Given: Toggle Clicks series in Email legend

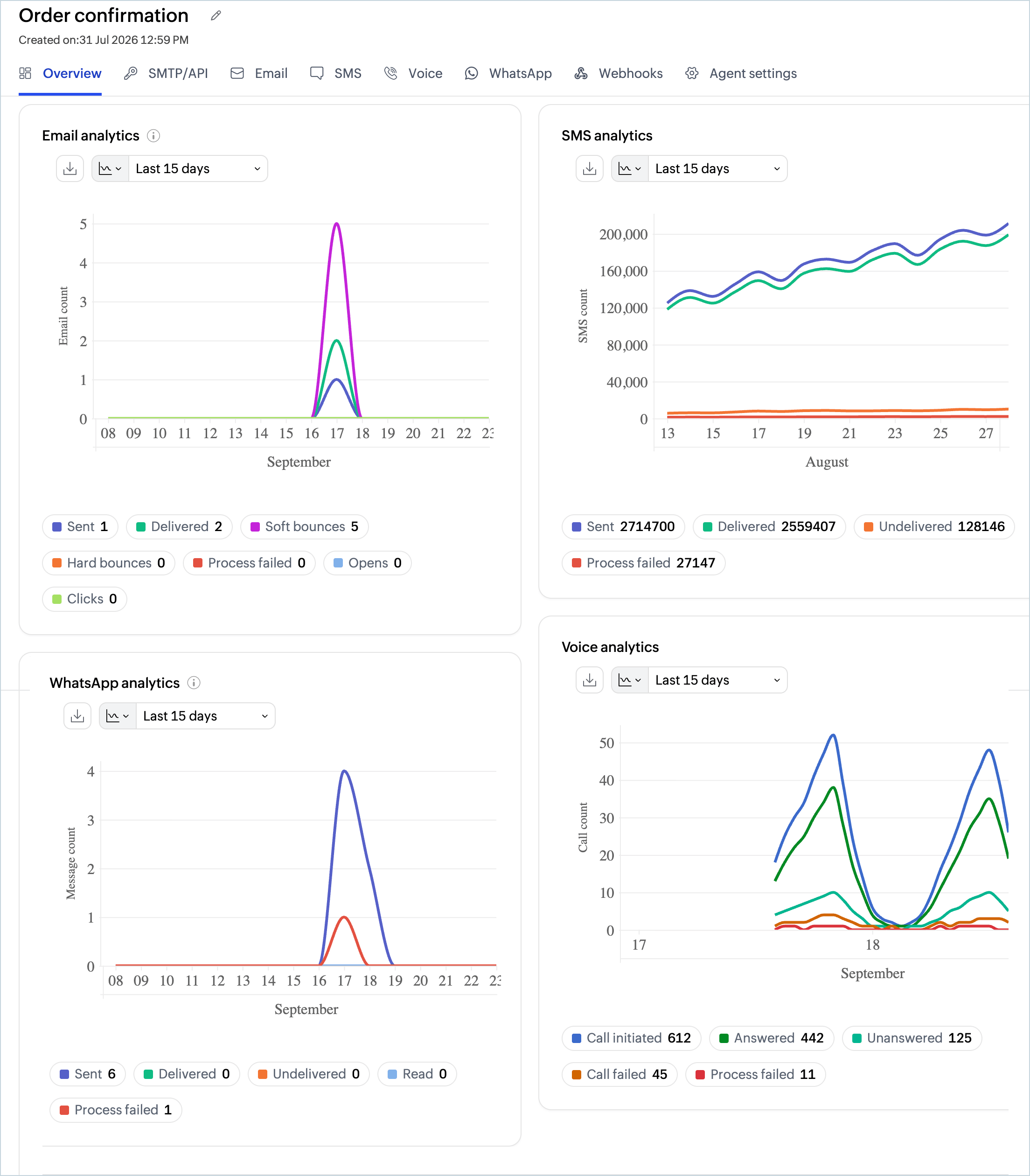Looking at the screenshot, I should pyautogui.click(x=84, y=599).
